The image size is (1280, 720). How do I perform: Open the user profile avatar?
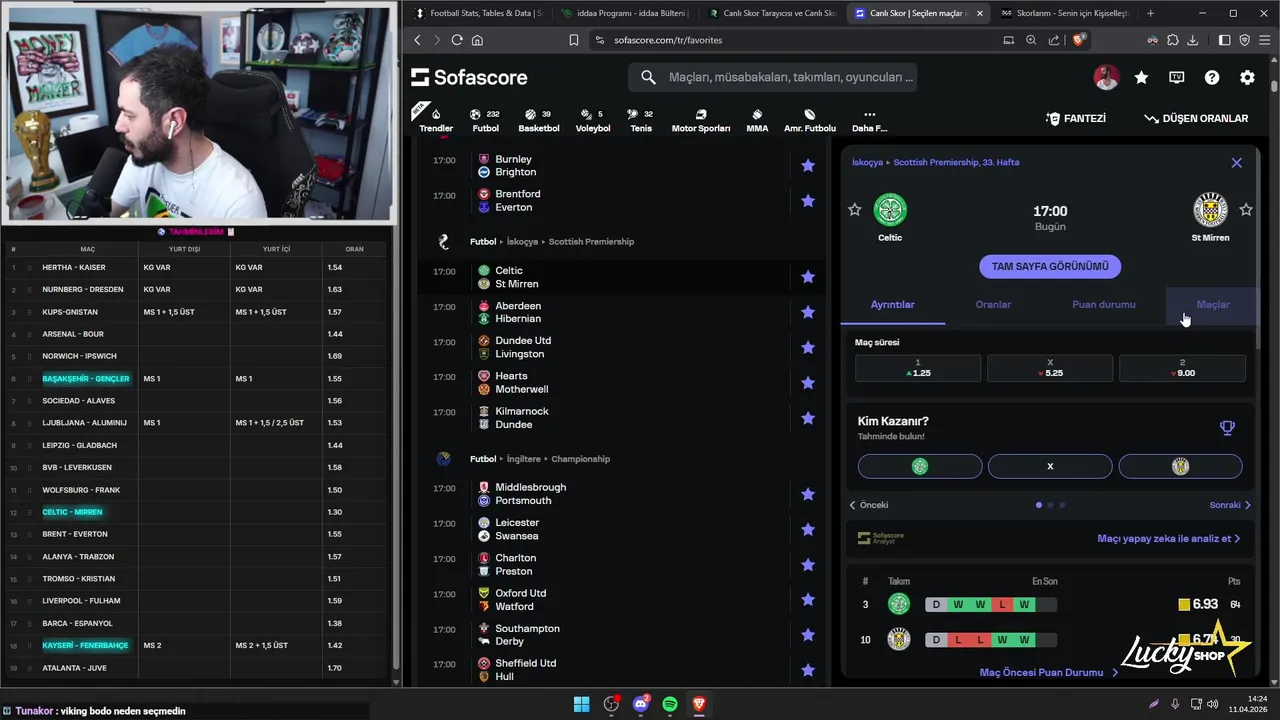click(x=1106, y=77)
